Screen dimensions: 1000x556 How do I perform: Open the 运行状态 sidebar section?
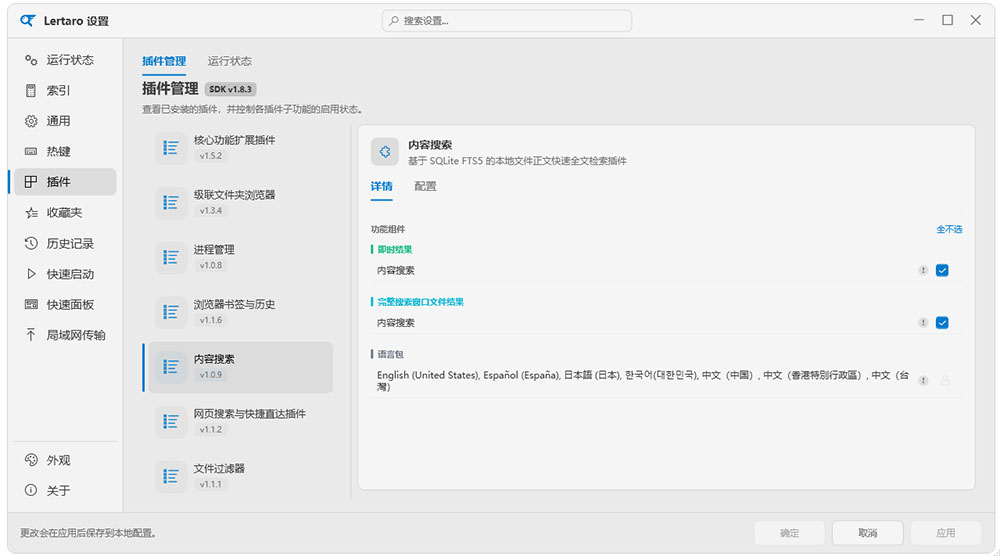tap(65, 60)
